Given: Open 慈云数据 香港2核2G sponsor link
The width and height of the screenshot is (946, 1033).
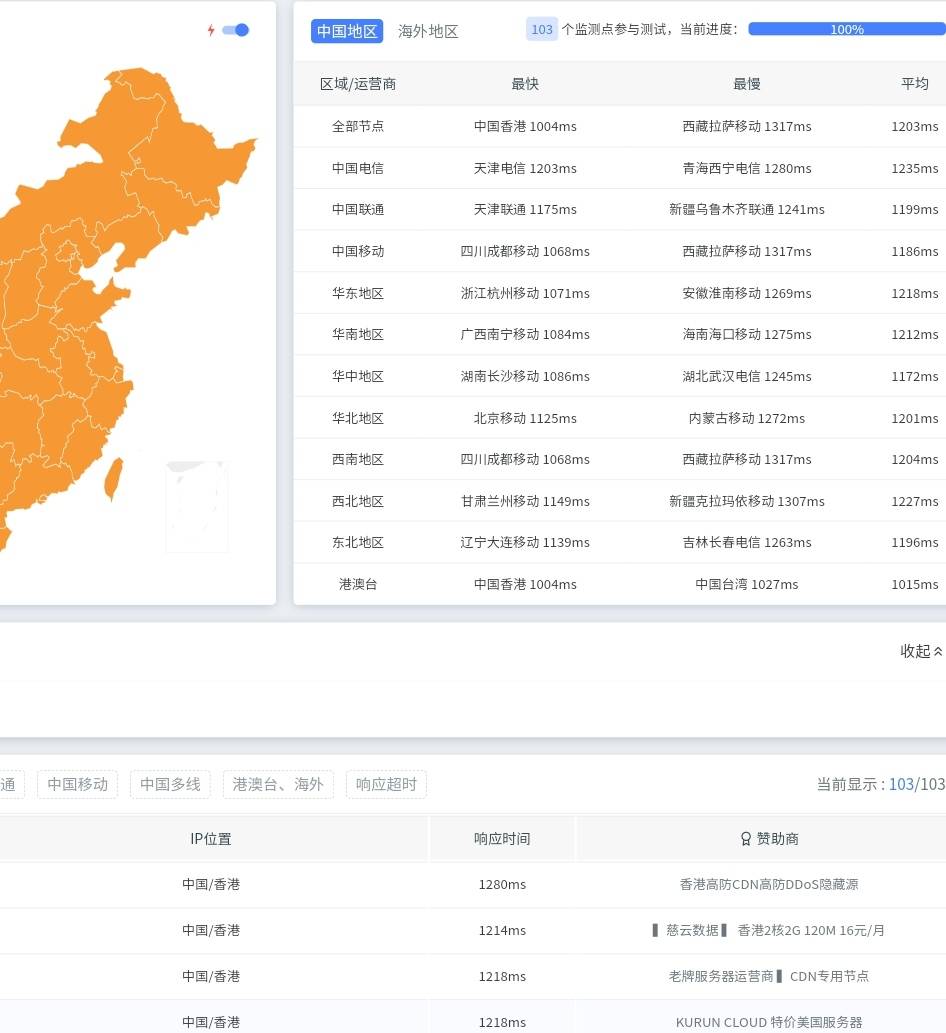Looking at the screenshot, I should pyautogui.click(x=768, y=930).
